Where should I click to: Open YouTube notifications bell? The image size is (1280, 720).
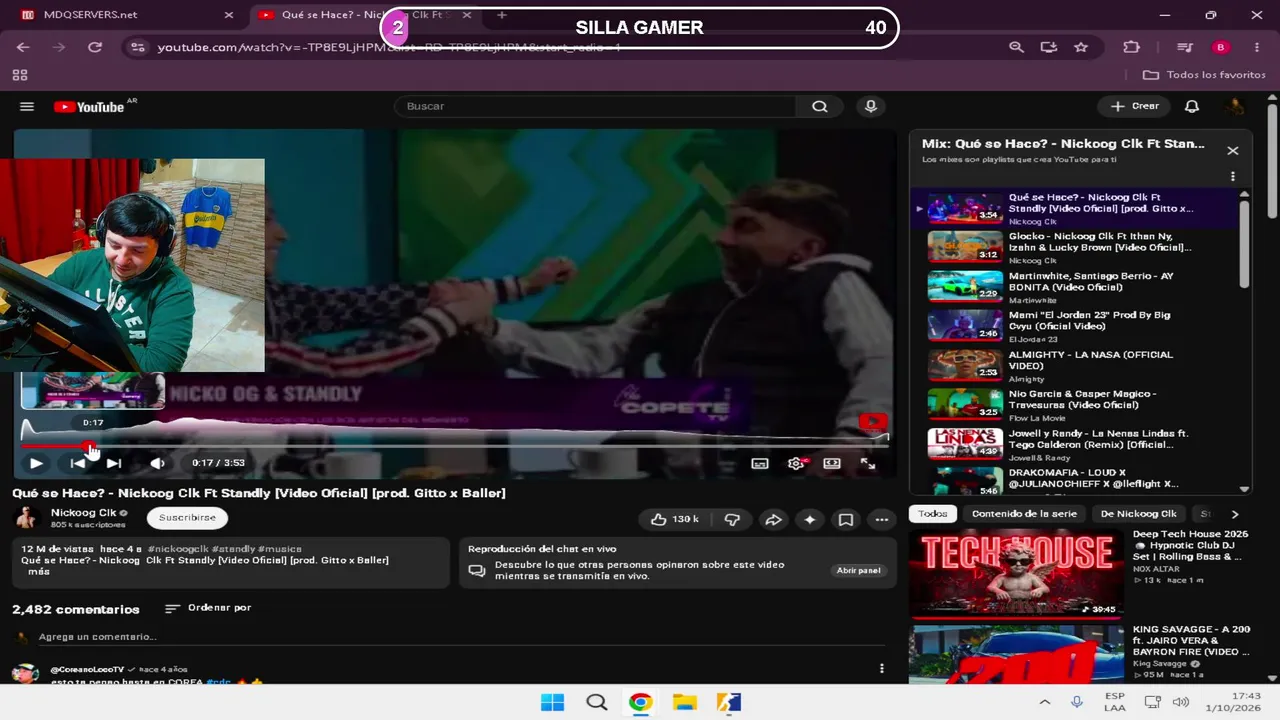tap(1192, 106)
